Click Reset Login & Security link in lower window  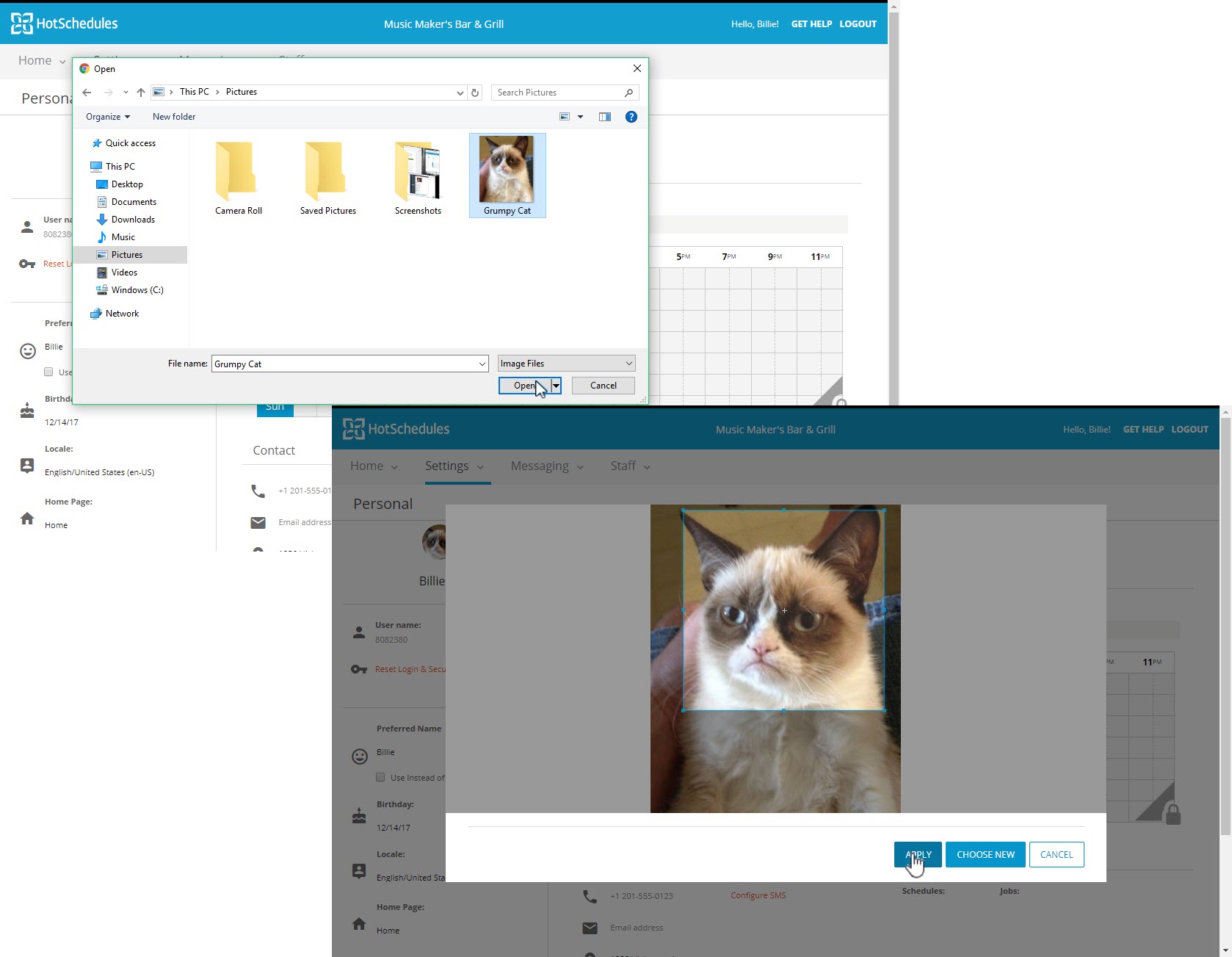point(410,669)
